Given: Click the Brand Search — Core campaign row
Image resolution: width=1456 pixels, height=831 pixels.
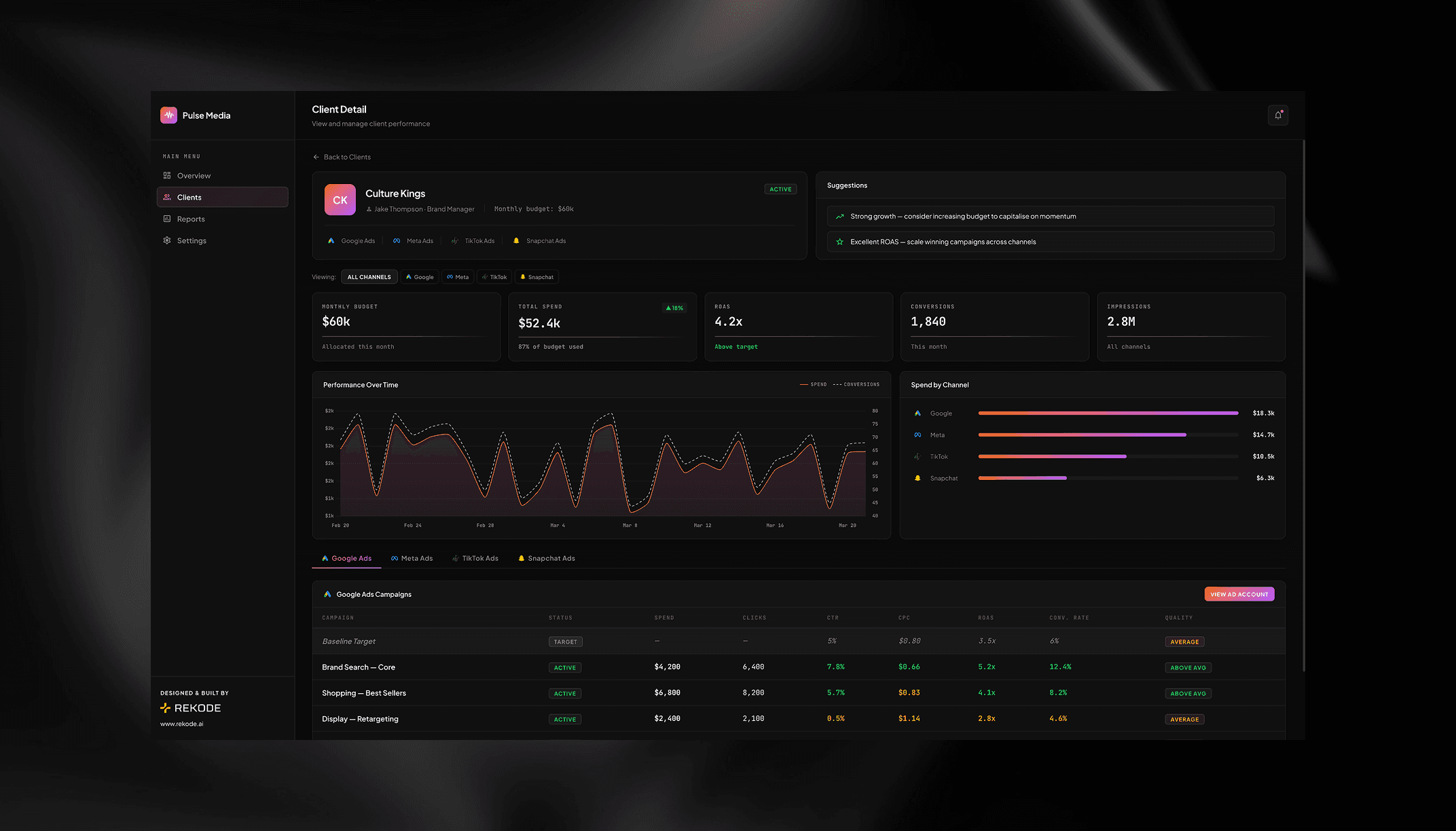Looking at the screenshot, I should click(359, 667).
